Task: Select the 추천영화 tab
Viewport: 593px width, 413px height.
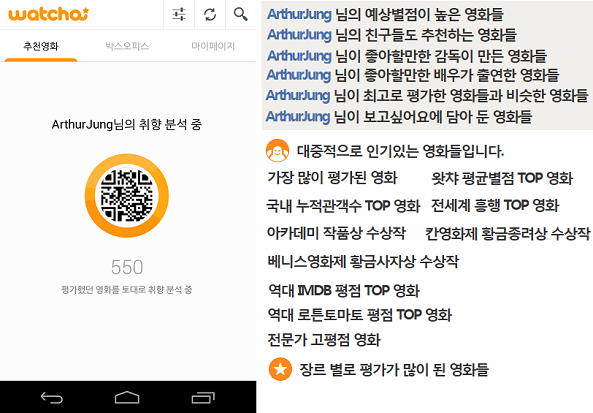Action: pyautogui.click(x=41, y=46)
